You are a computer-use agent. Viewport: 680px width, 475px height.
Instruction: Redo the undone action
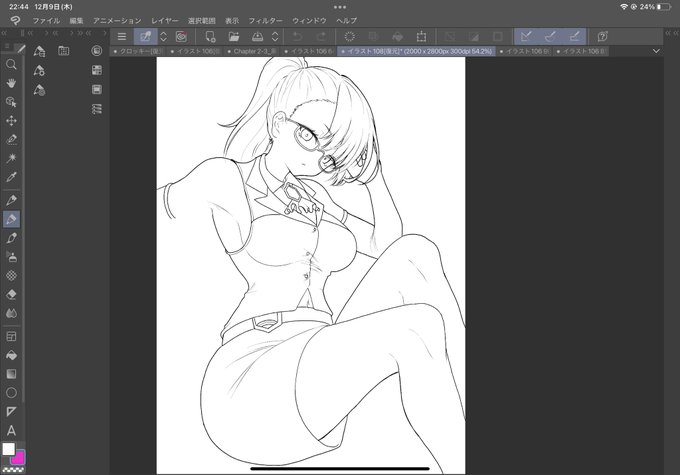pos(321,36)
